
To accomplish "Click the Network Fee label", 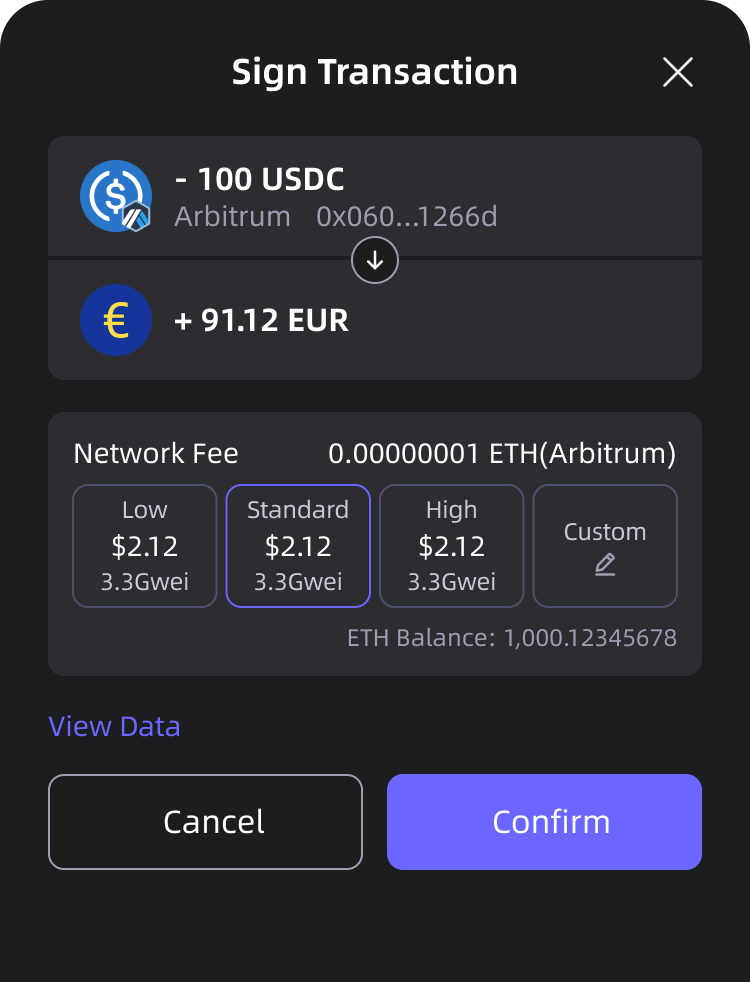I will point(156,454).
